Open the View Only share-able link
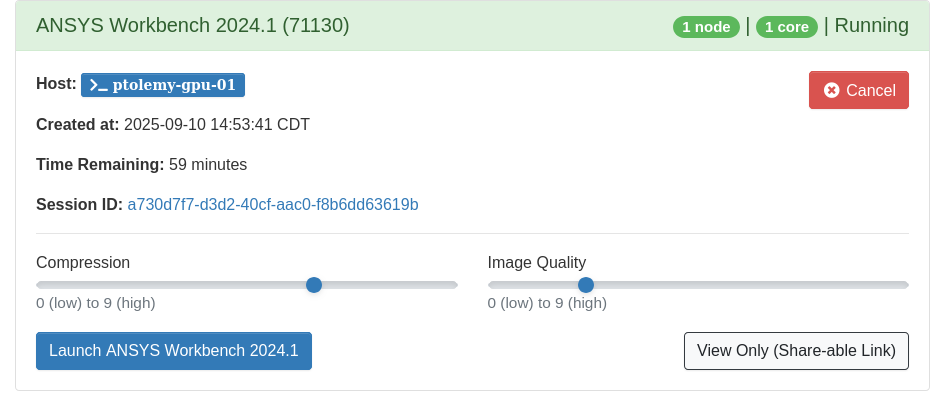945x415 pixels. point(796,351)
